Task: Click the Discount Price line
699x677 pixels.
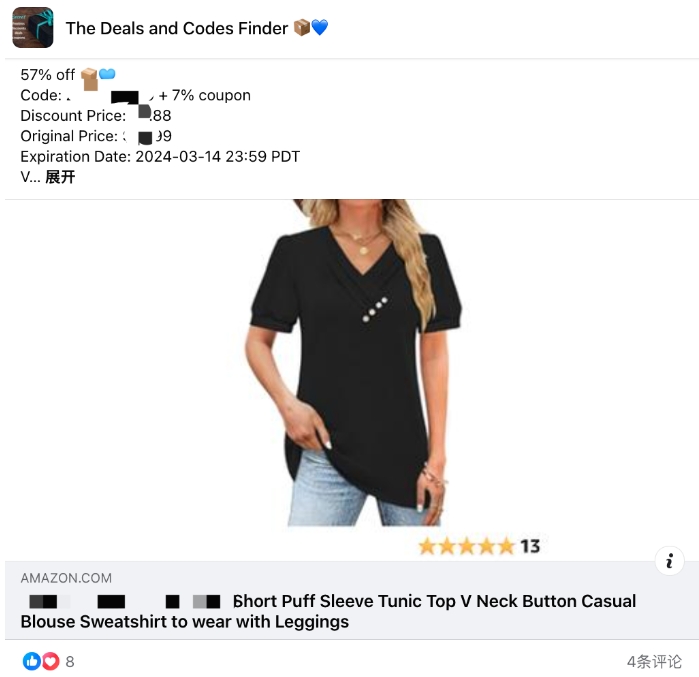Action: point(96,115)
